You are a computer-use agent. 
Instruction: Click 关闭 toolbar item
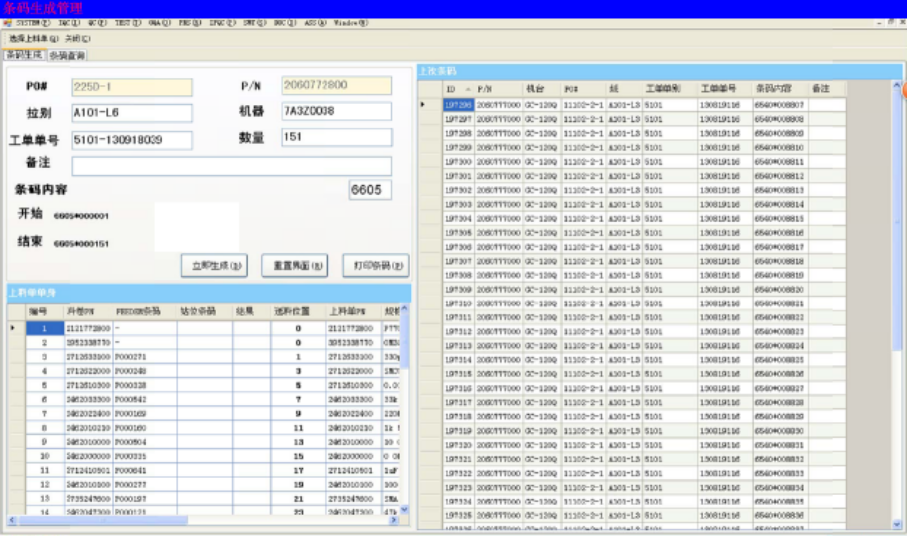pos(77,39)
